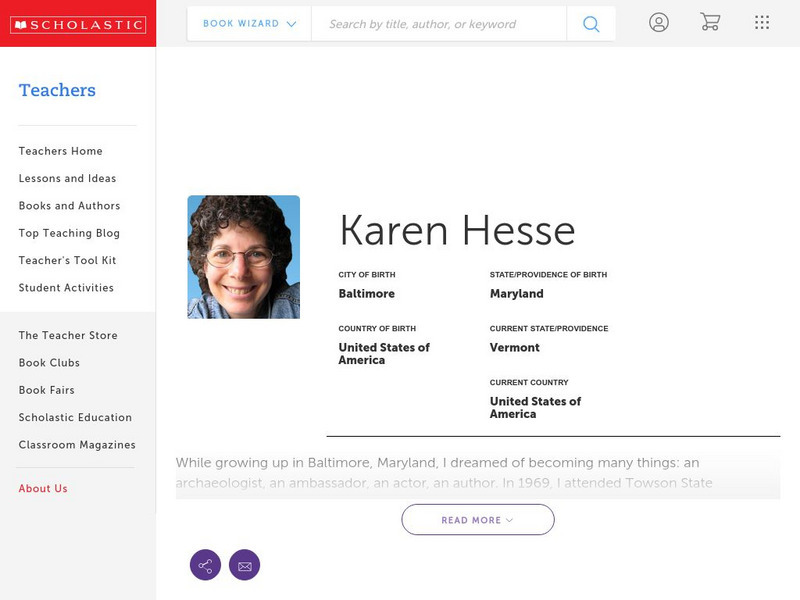Navigate to Books and Authors

pyautogui.click(x=69, y=206)
